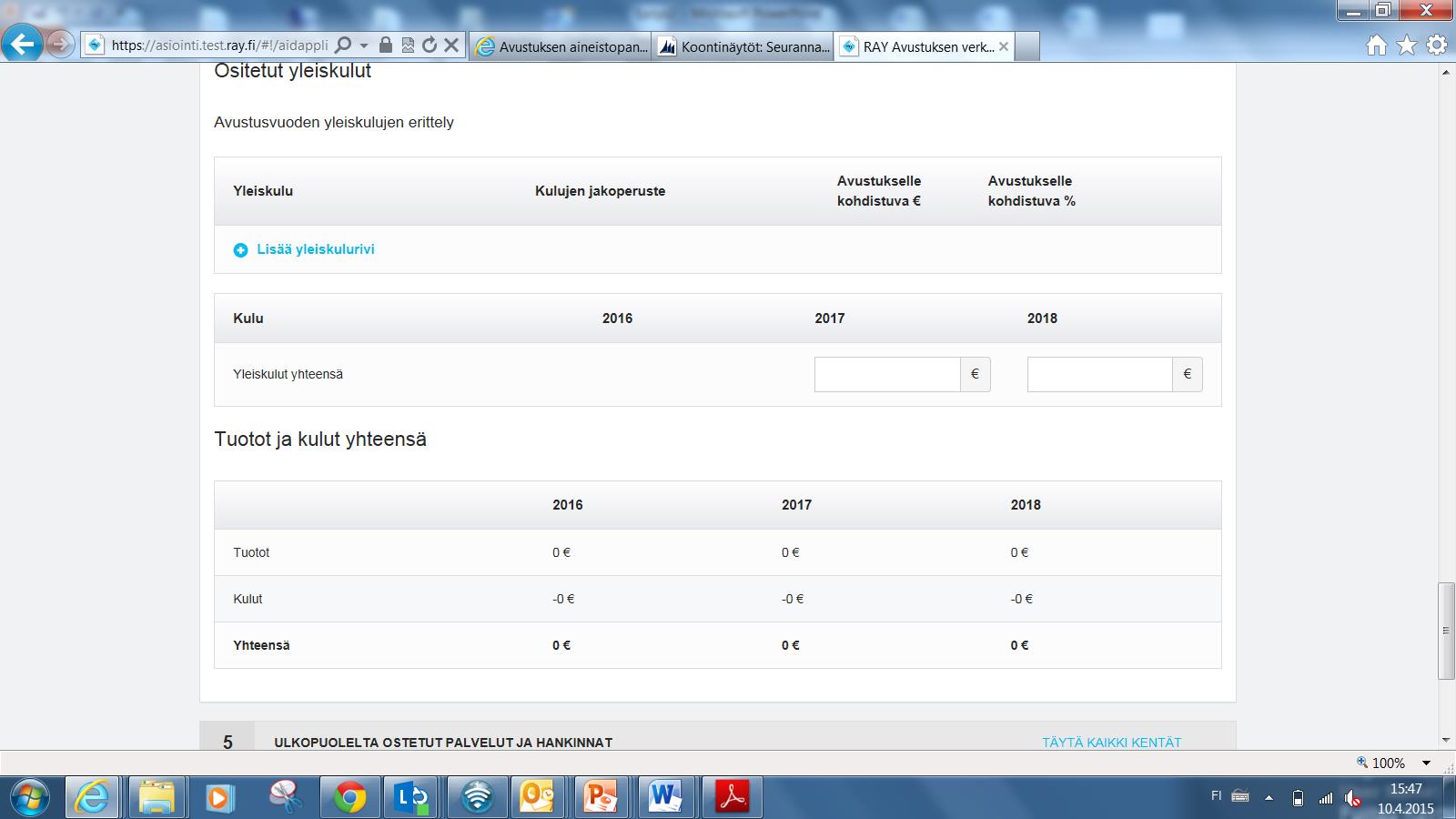Click the network signal tray icon
This screenshot has height=819, width=1456.
coord(1326,798)
